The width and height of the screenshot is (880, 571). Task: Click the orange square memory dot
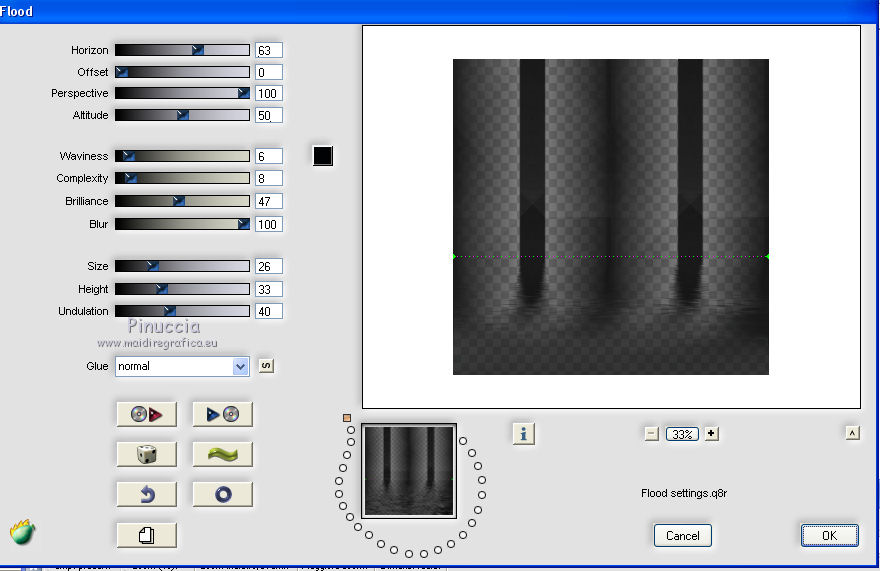click(347, 418)
